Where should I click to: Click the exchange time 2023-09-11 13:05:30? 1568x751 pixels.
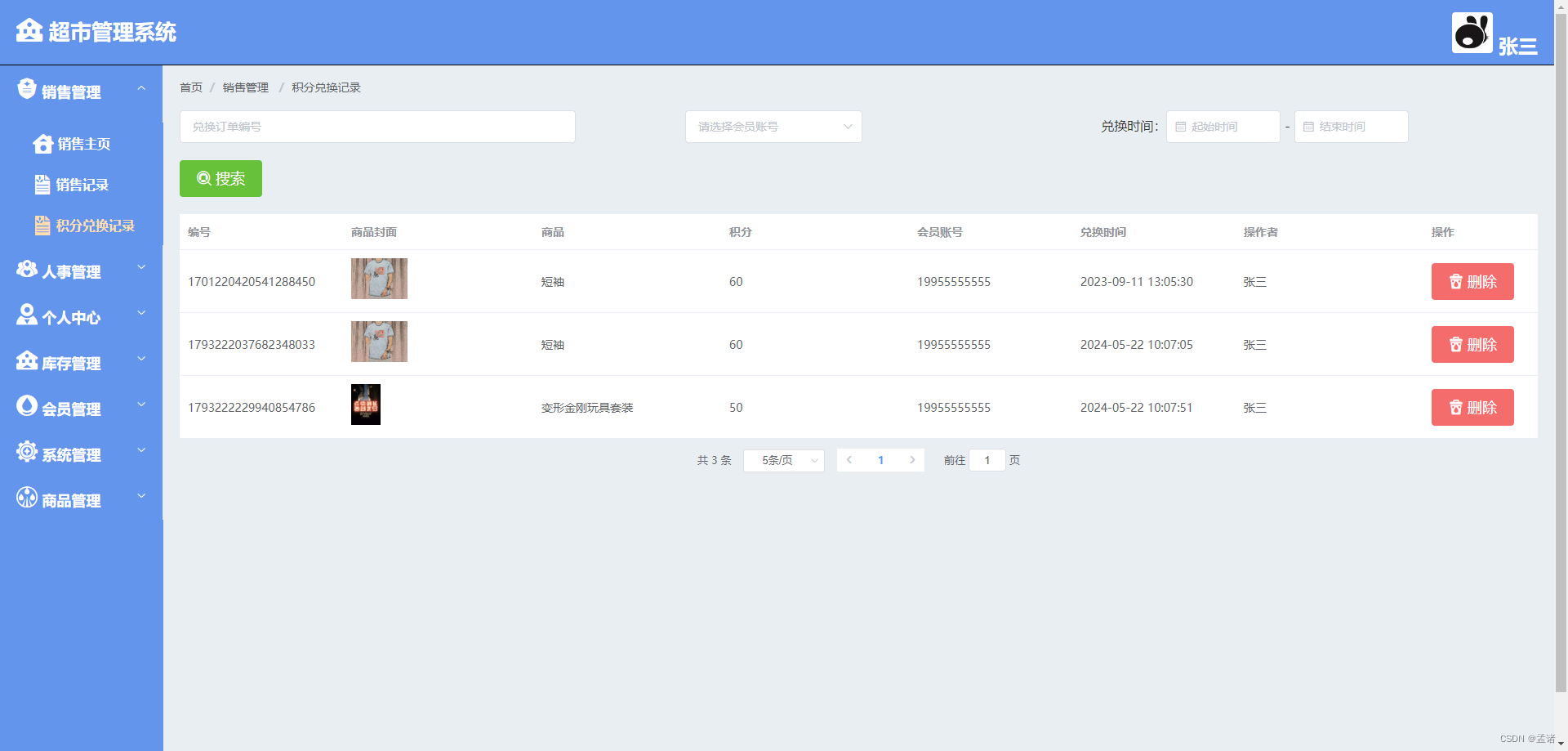click(x=1136, y=282)
